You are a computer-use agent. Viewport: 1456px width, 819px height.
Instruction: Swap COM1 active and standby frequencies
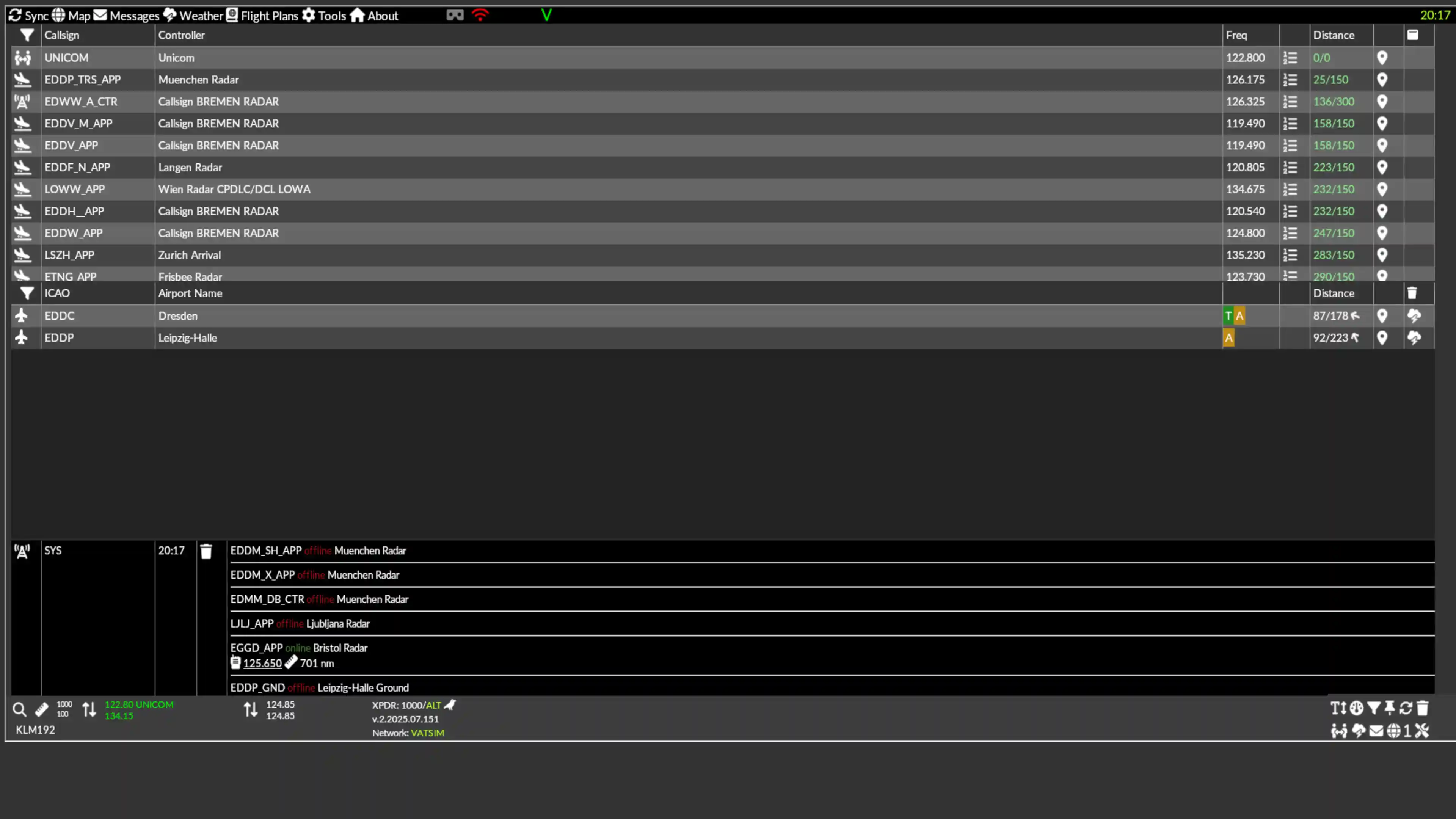89,709
